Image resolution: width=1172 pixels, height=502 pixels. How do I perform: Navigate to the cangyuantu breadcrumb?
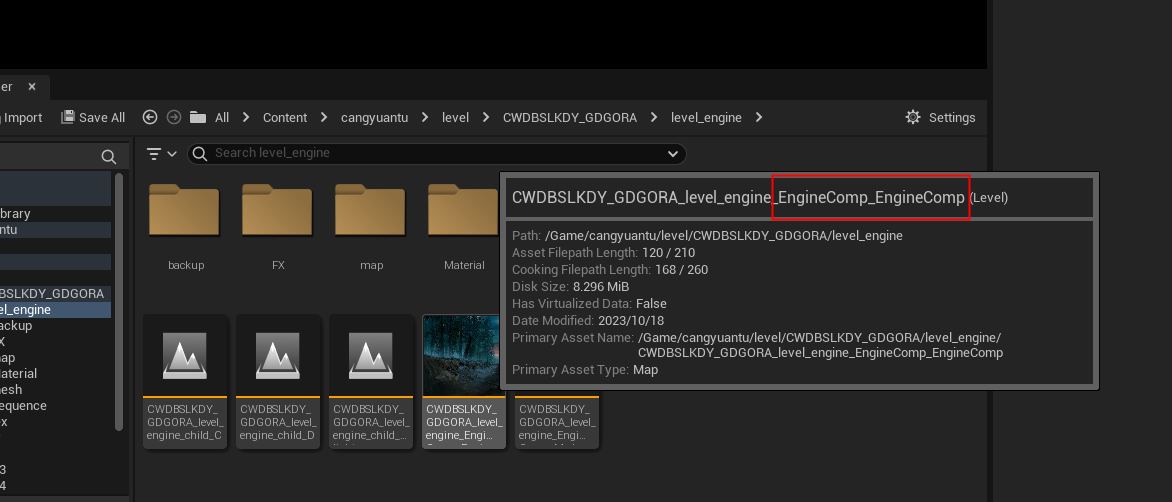(x=374, y=117)
